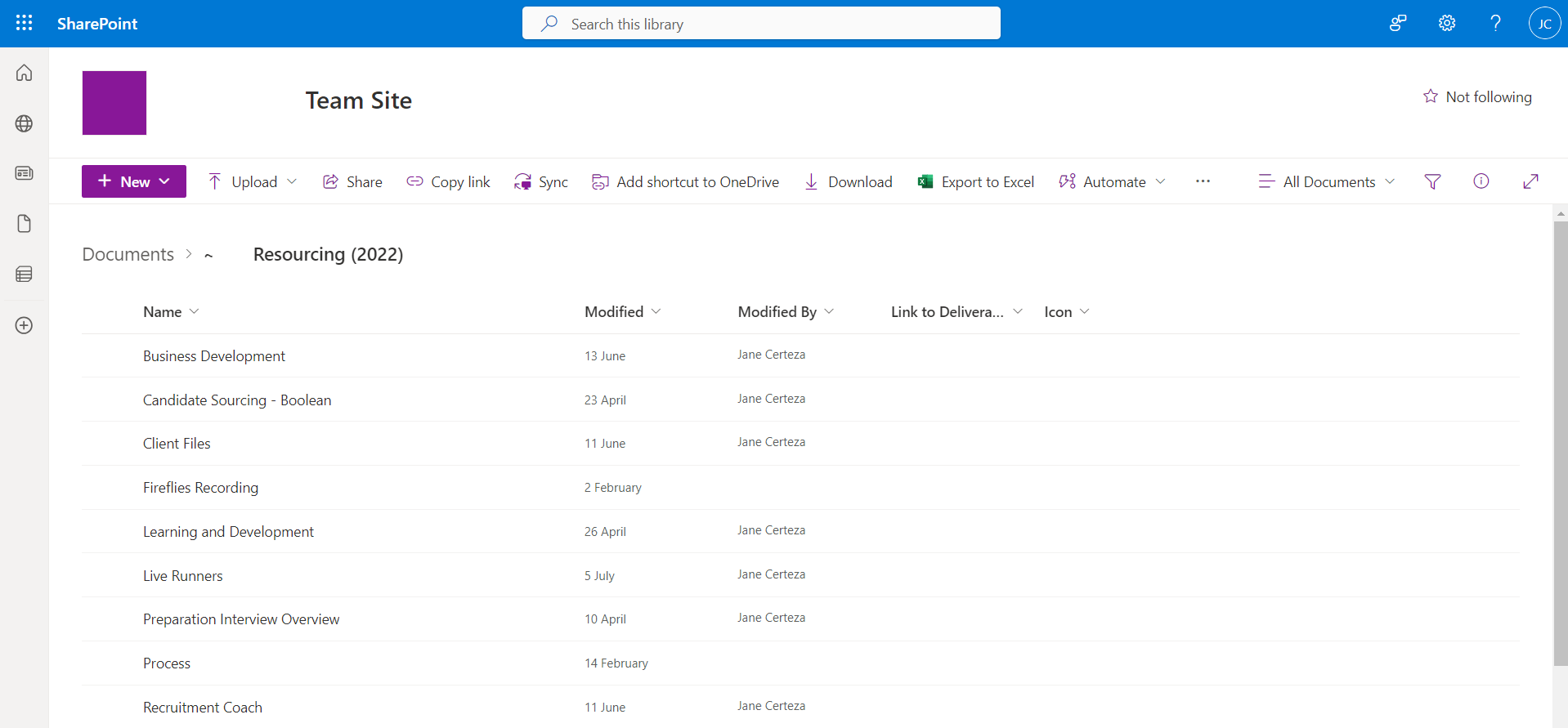Open the Business Development folder
Image resolution: width=1568 pixels, height=728 pixels.
(x=214, y=356)
